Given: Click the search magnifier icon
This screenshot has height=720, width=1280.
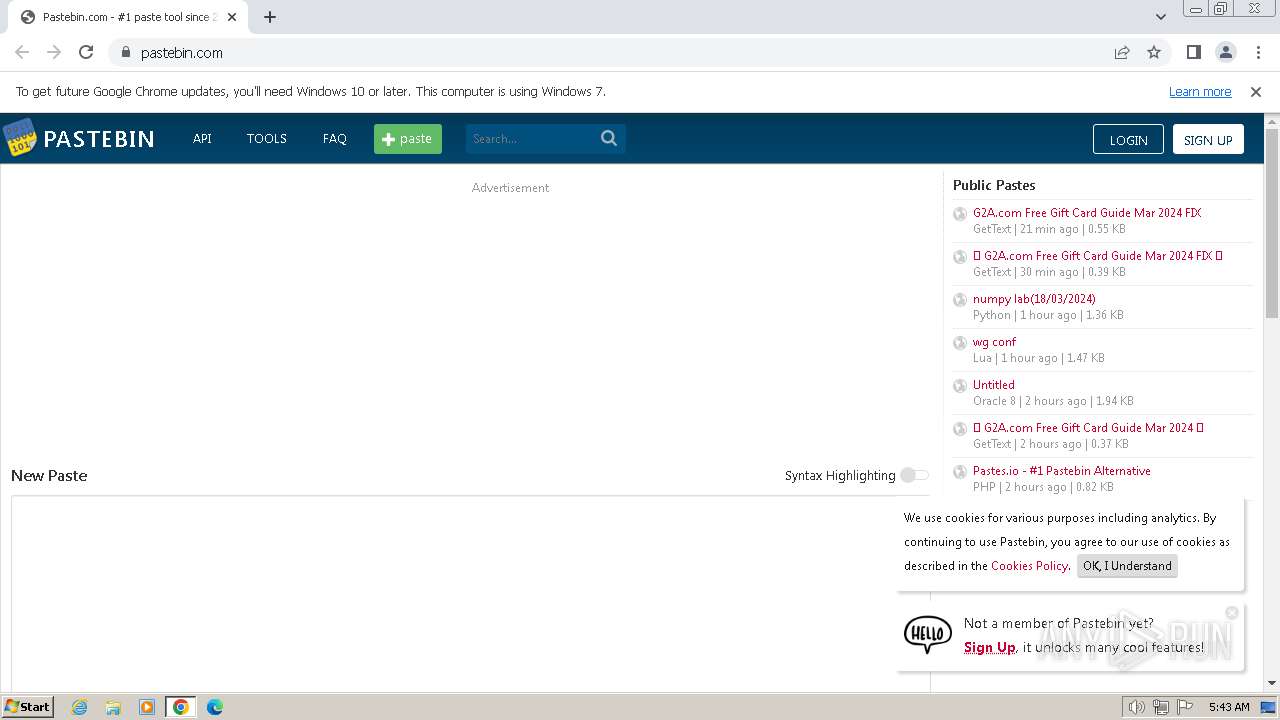Looking at the screenshot, I should click(609, 138).
